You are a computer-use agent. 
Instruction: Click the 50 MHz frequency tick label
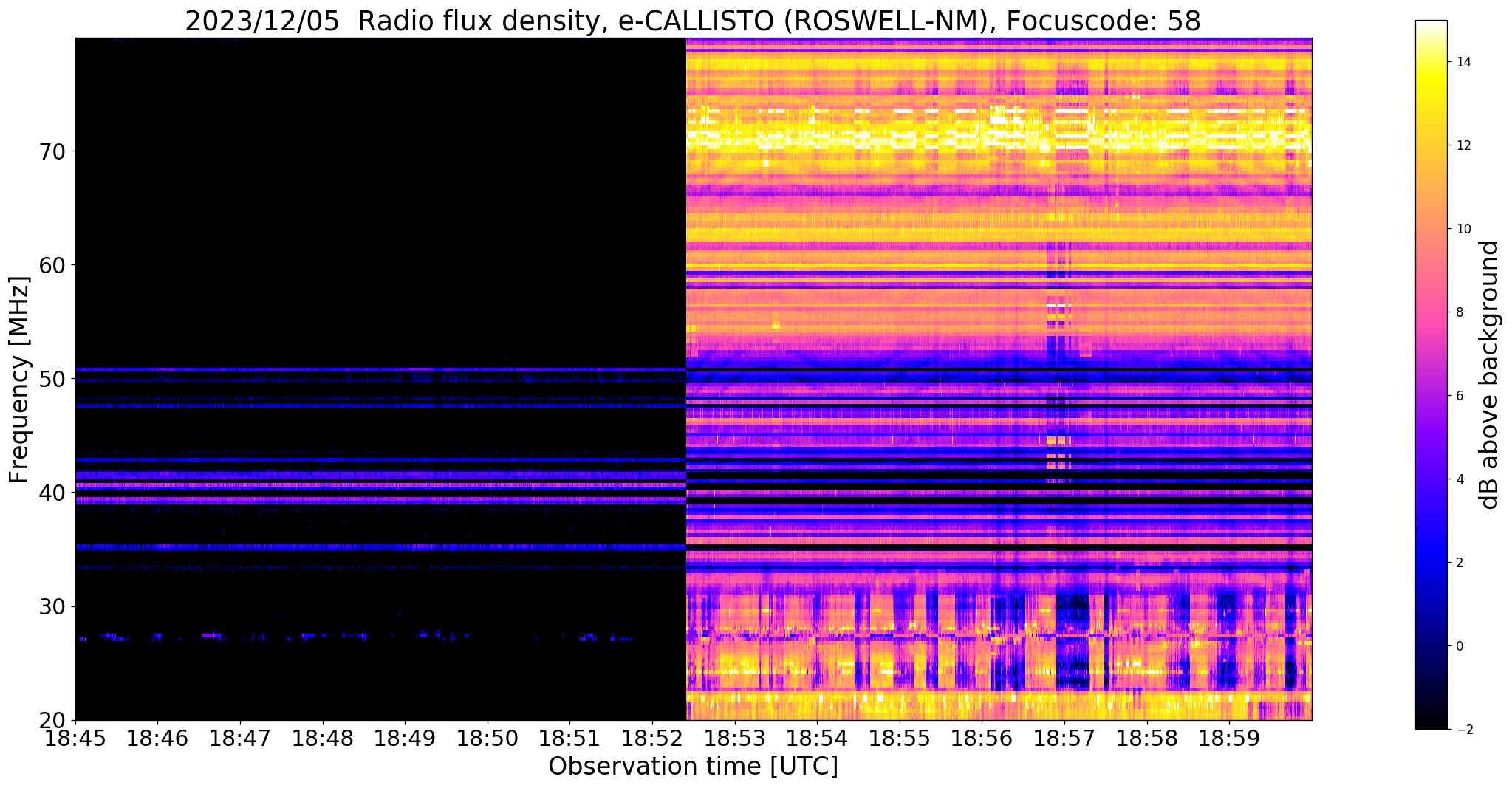coord(52,379)
